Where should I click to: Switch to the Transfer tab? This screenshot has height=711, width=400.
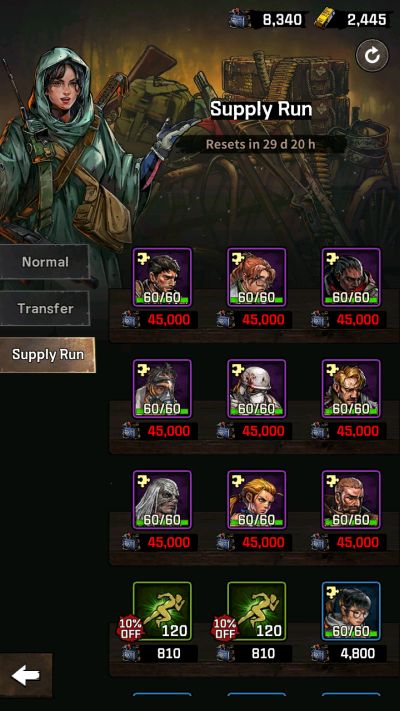pyautogui.click(x=44, y=308)
